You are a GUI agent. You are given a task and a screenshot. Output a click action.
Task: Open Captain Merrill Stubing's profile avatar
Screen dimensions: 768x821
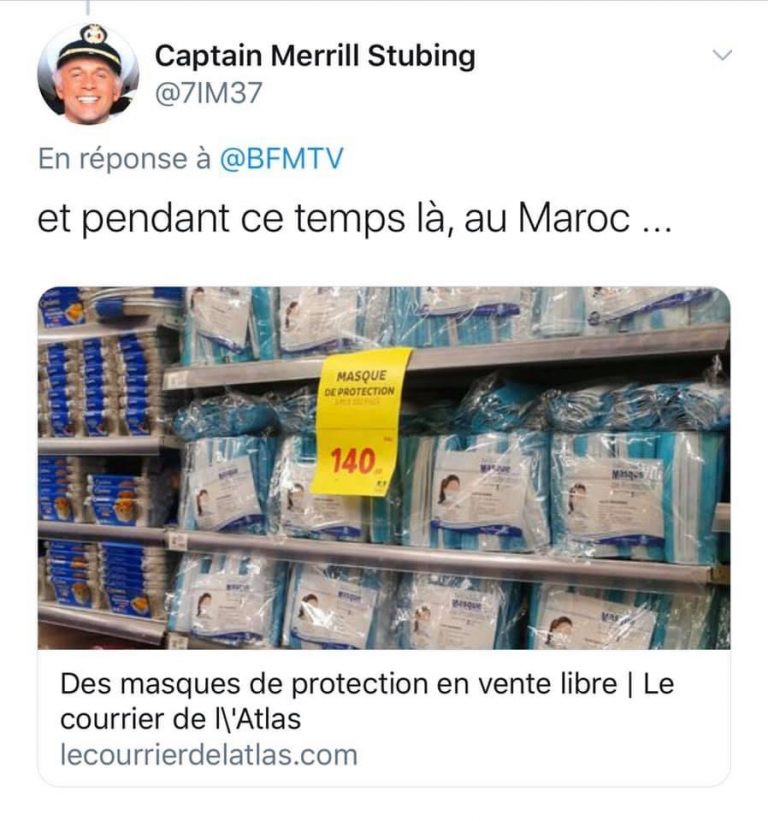(88, 74)
